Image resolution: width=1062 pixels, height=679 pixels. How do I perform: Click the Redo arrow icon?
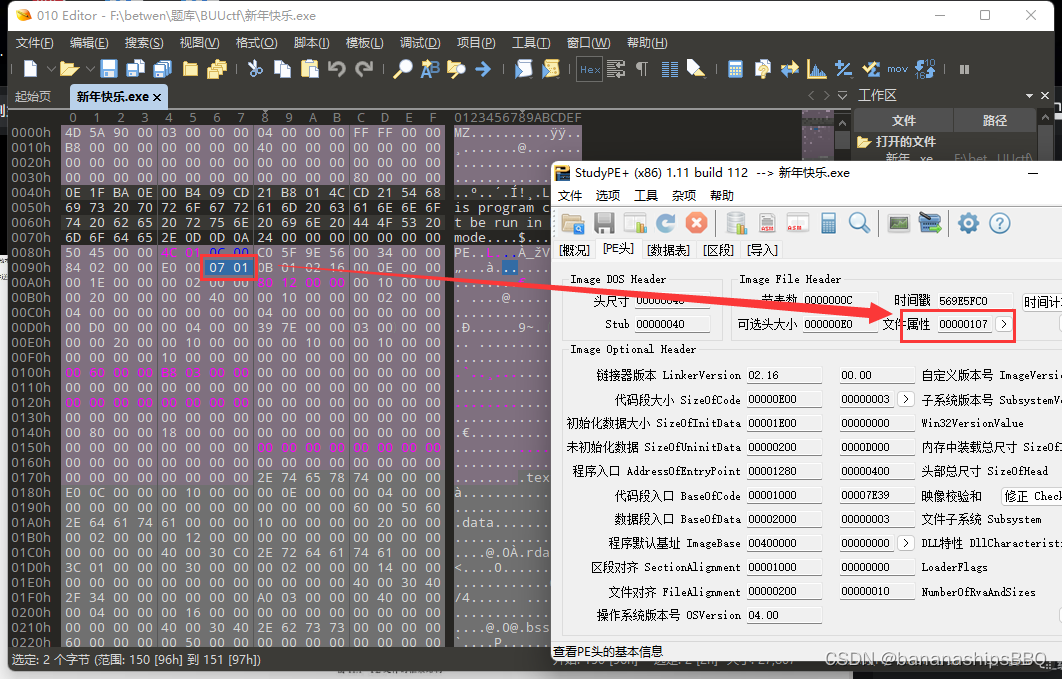click(364, 68)
